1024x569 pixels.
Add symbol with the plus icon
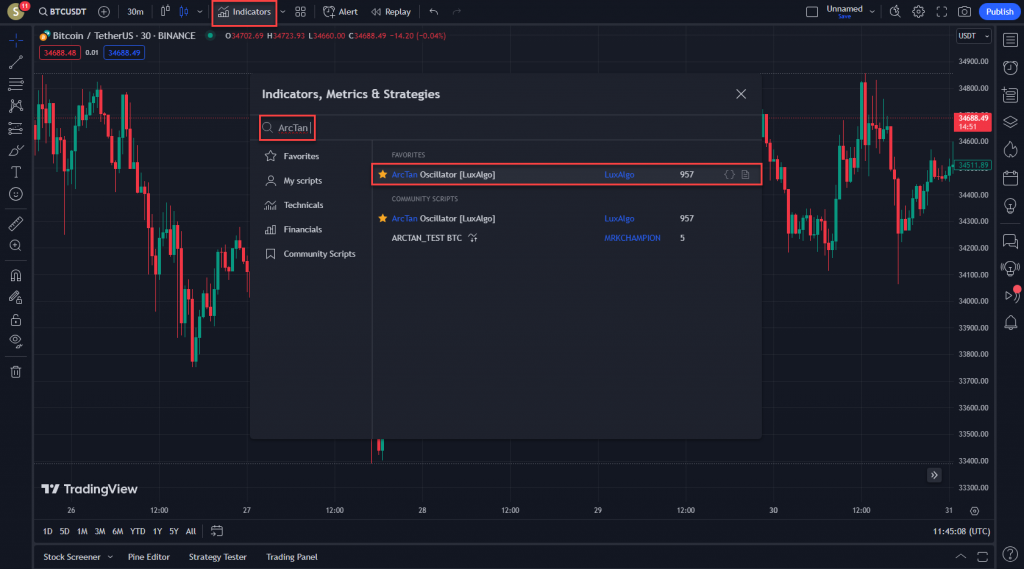click(x=104, y=12)
